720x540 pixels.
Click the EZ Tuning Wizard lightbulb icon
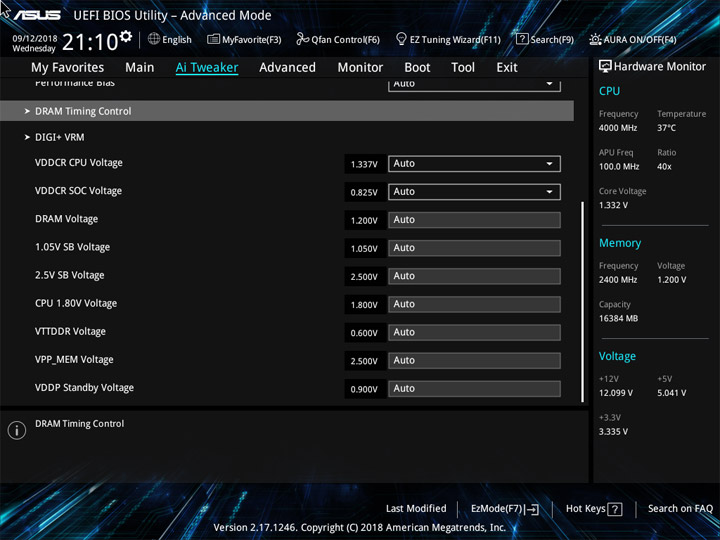pos(401,39)
